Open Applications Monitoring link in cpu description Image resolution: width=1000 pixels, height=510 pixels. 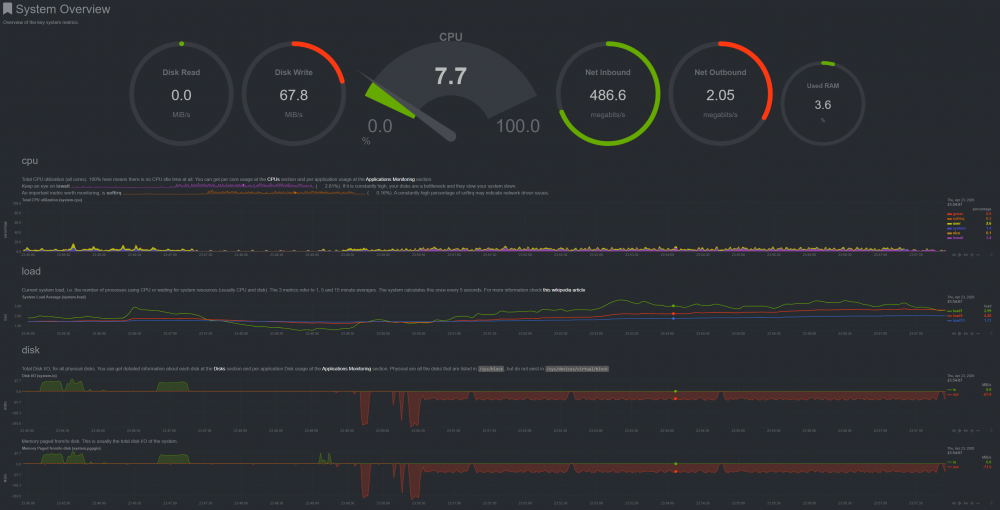click(x=390, y=179)
